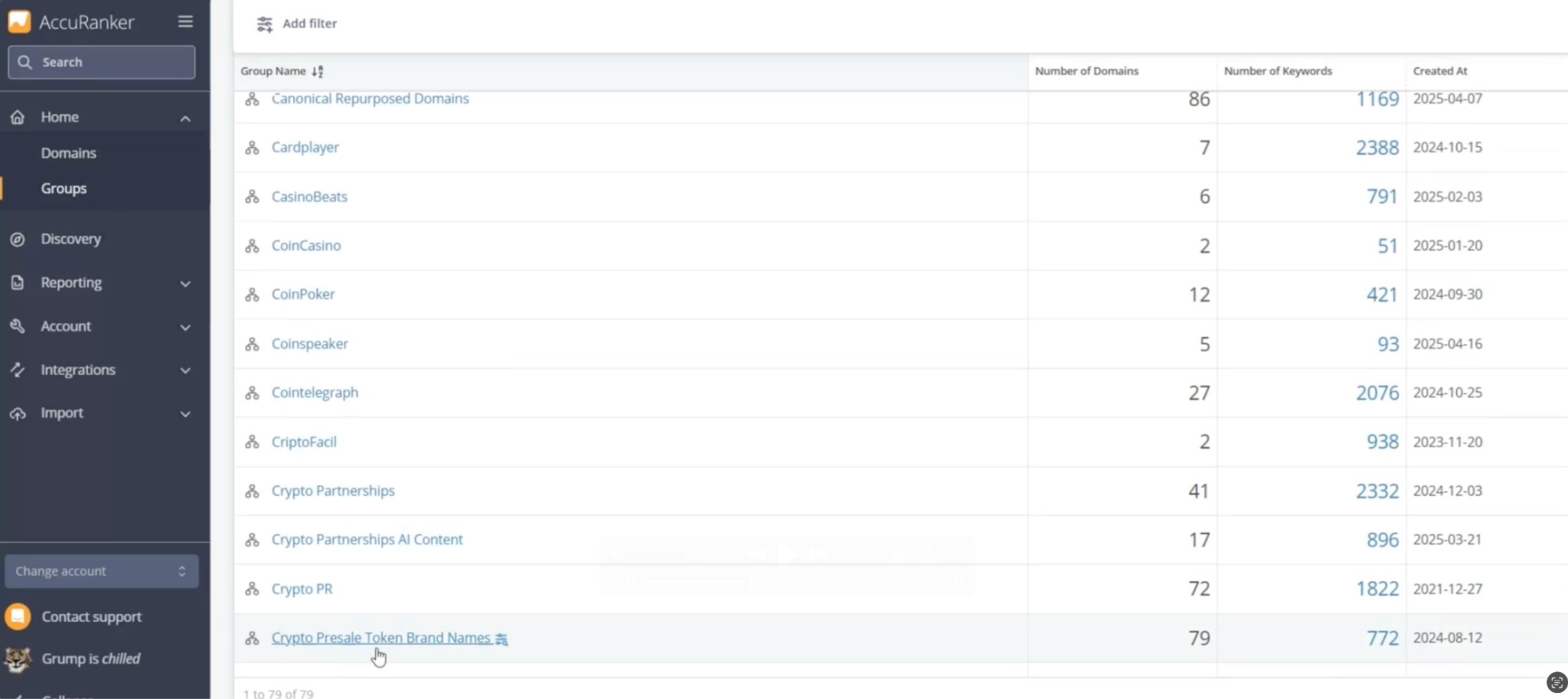Click the Home house icon
This screenshot has width=1568, height=699.
(x=18, y=117)
